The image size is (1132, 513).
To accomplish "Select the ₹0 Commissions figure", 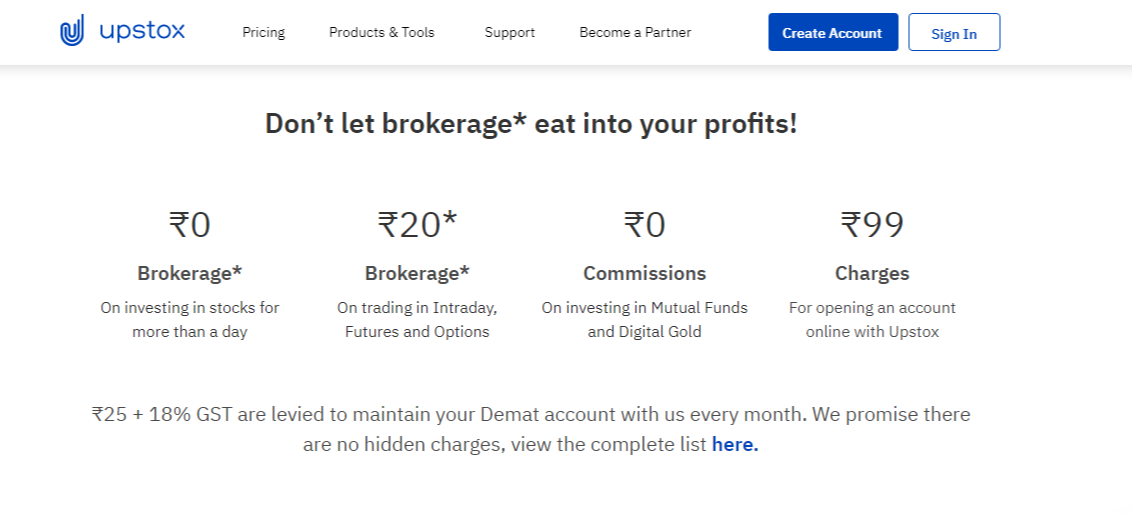I will coord(645,224).
